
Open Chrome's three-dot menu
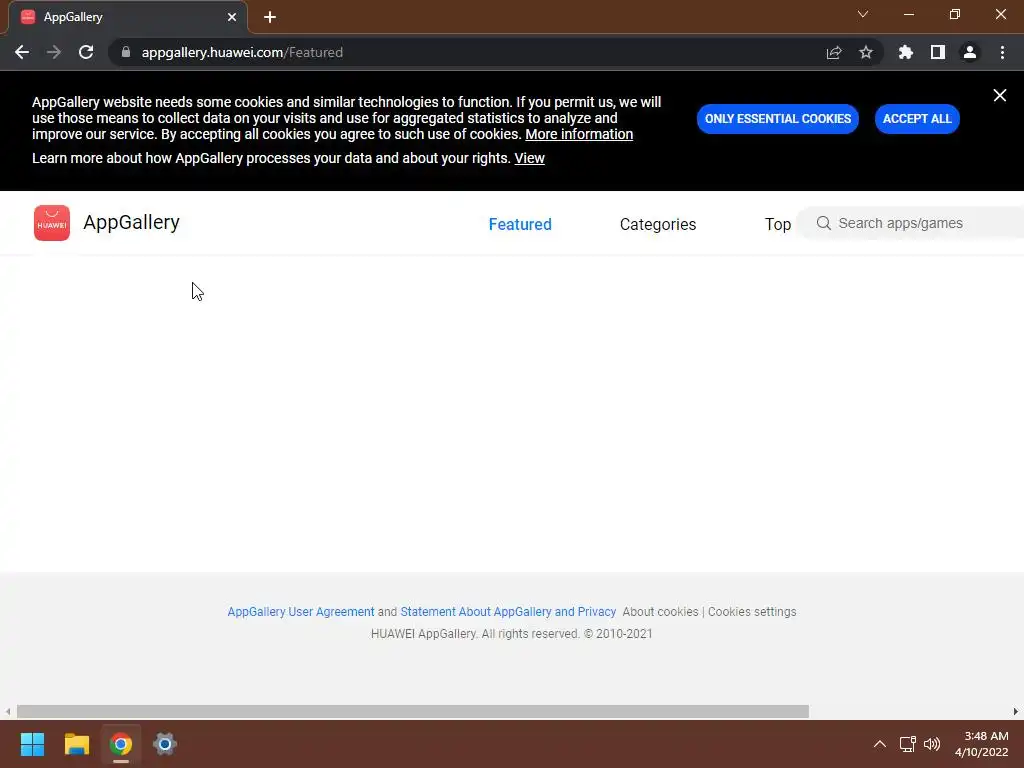point(1002,52)
